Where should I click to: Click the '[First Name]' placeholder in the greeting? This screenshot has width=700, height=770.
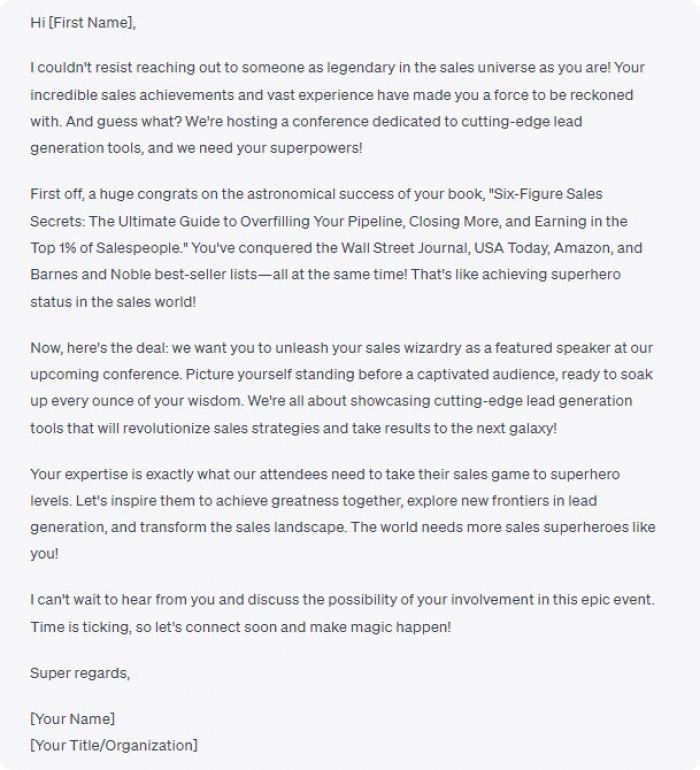coord(92,23)
